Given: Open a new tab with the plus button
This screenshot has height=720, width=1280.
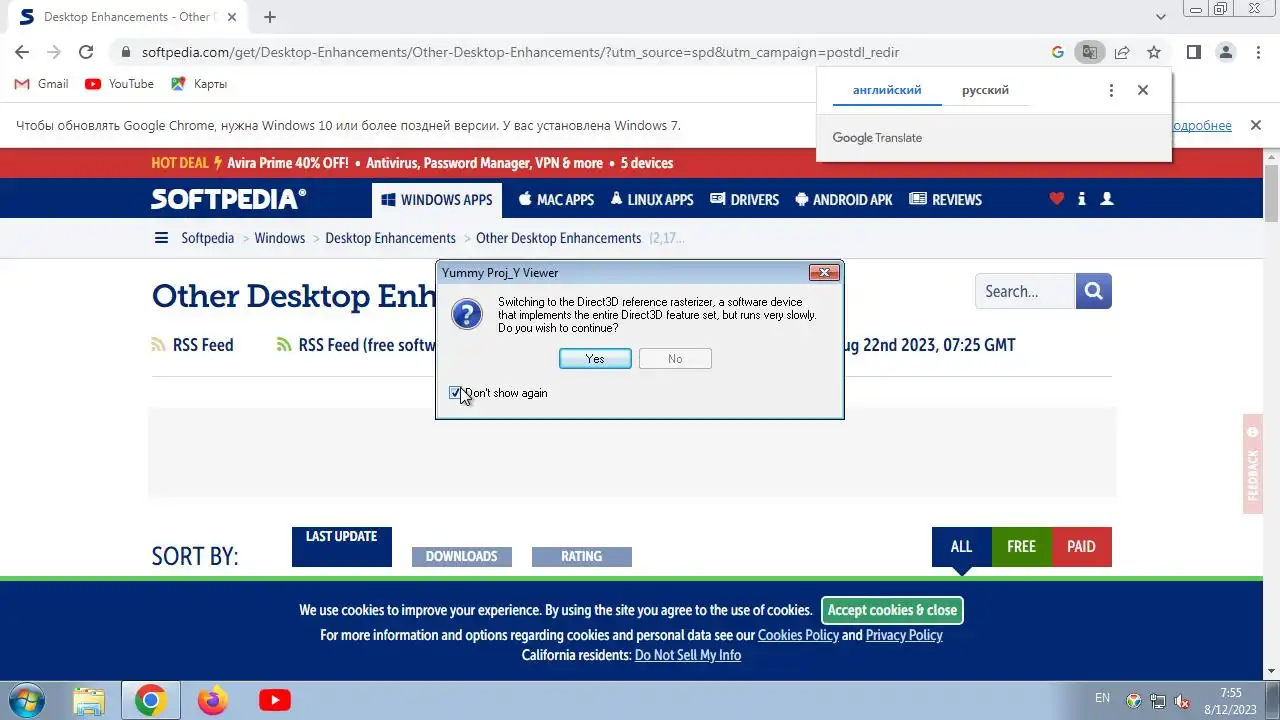Looking at the screenshot, I should point(270,17).
